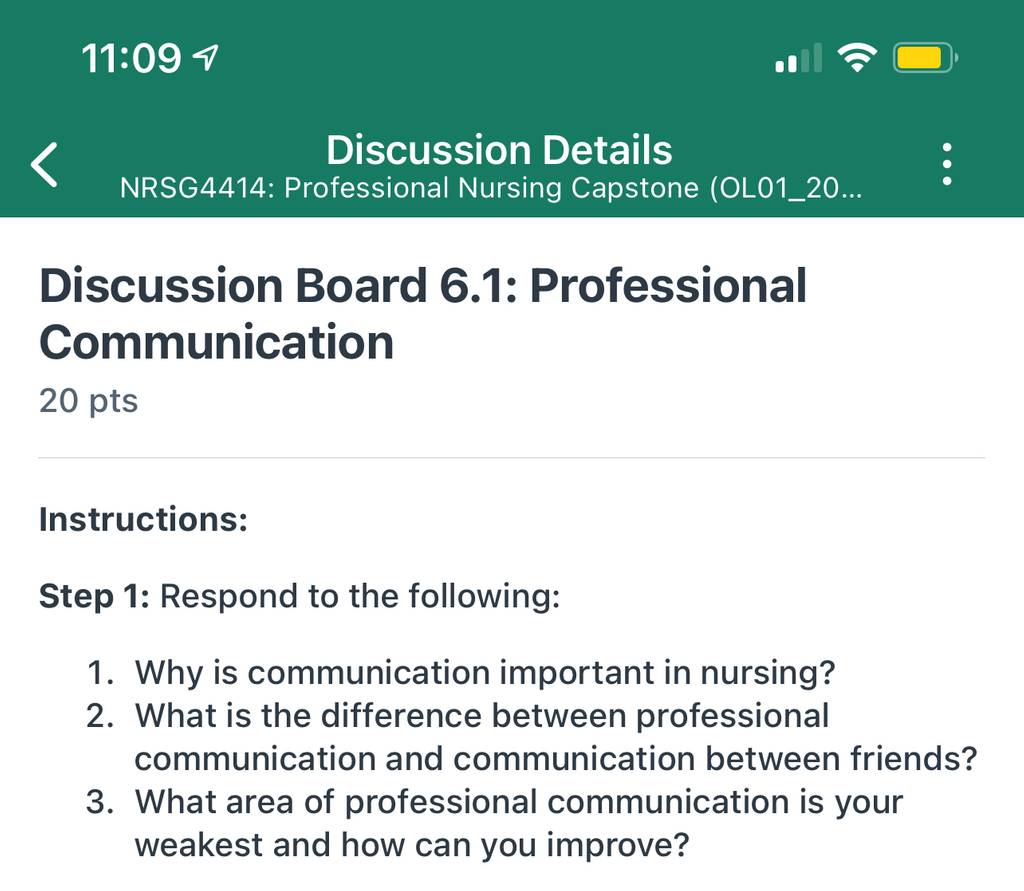This screenshot has width=1024, height=891.
Task: Tap the 20 pts label
Action: [89, 400]
